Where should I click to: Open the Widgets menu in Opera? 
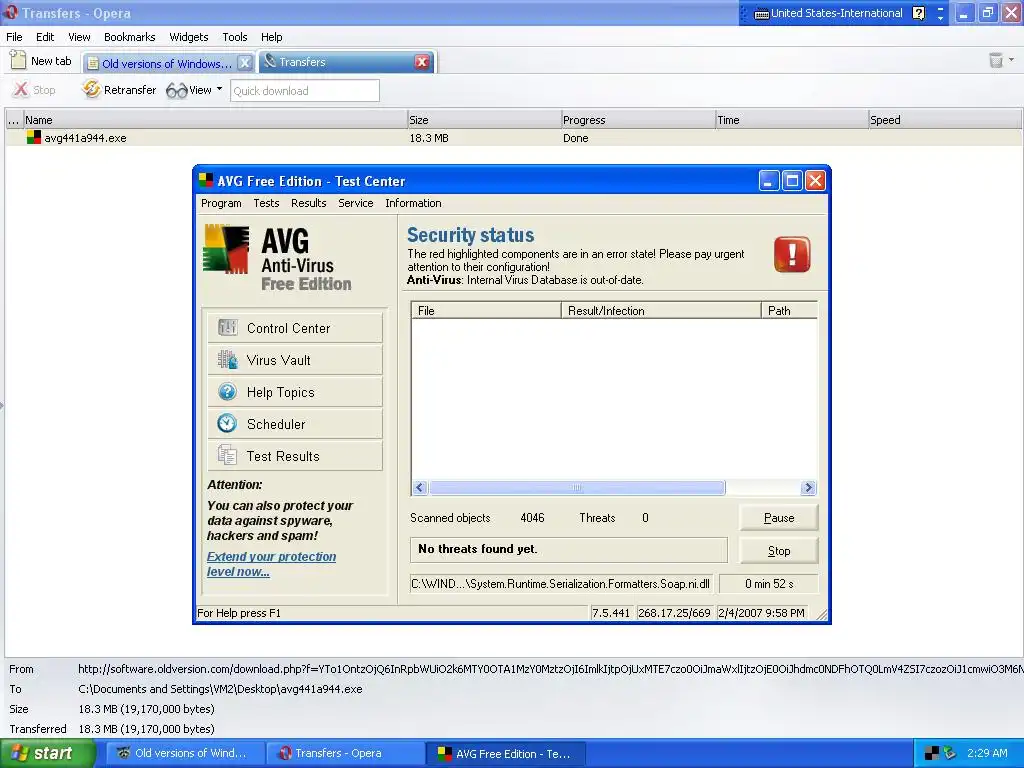pos(189,37)
